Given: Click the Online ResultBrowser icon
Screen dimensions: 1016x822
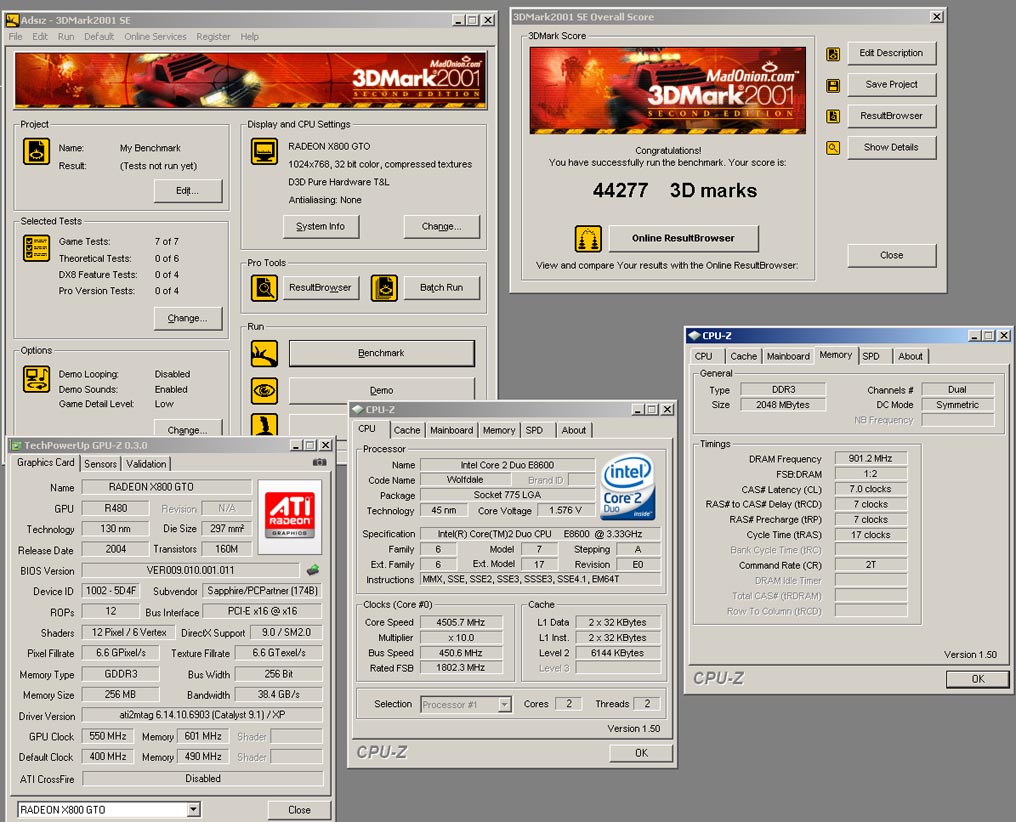Looking at the screenshot, I should 588,239.
